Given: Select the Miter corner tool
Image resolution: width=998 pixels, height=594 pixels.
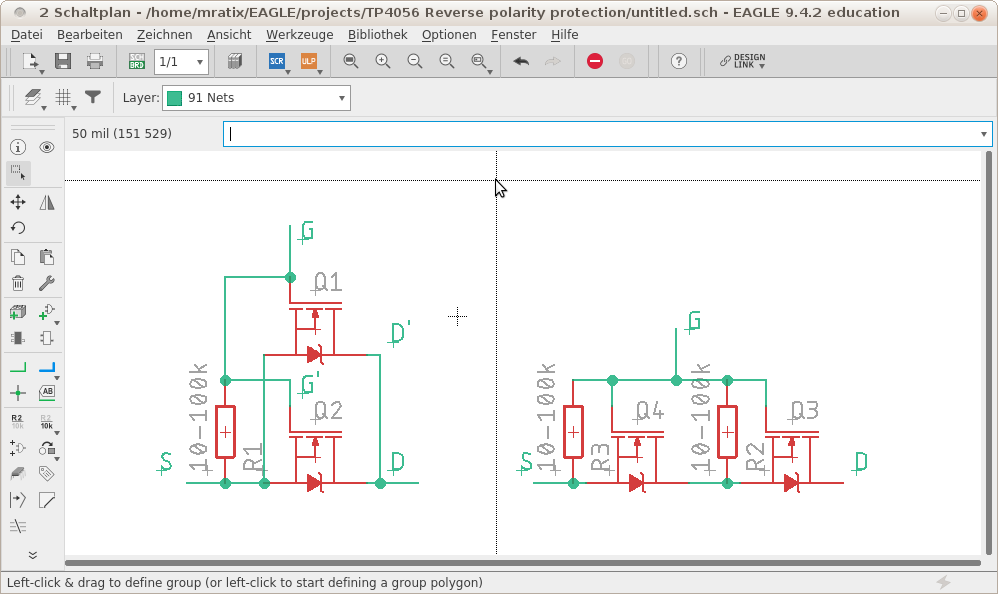Looking at the screenshot, I should coord(46,500).
